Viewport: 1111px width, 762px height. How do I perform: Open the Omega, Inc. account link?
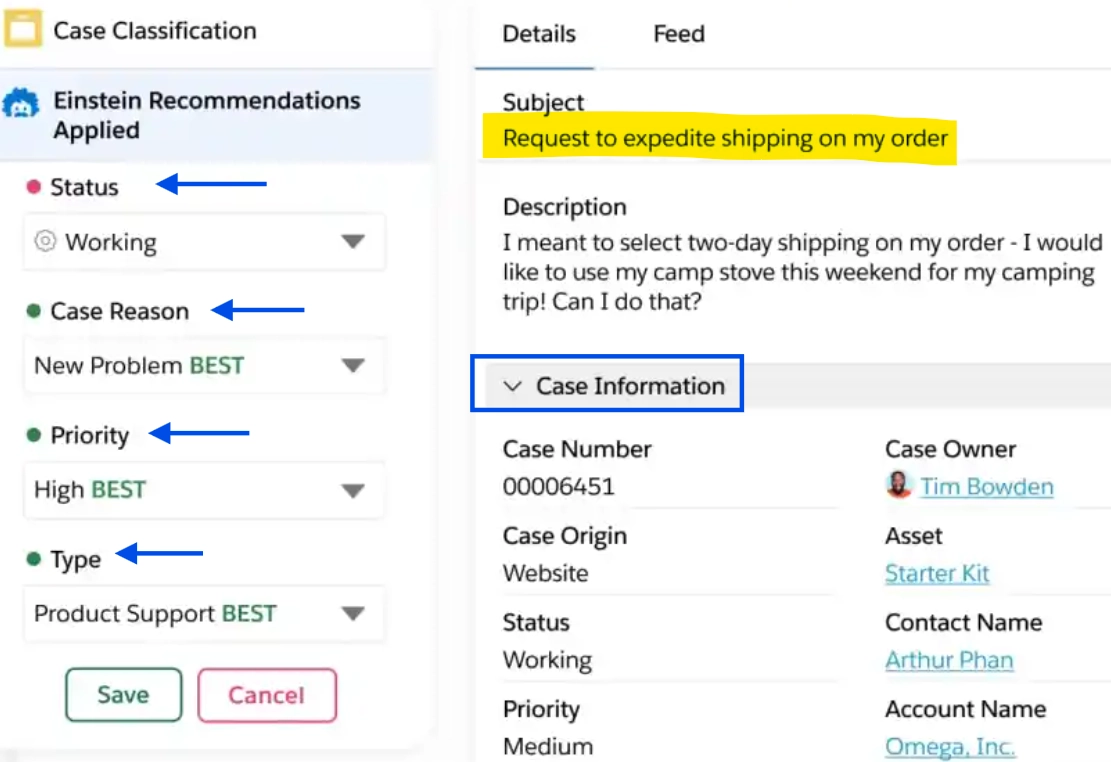pos(949,746)
